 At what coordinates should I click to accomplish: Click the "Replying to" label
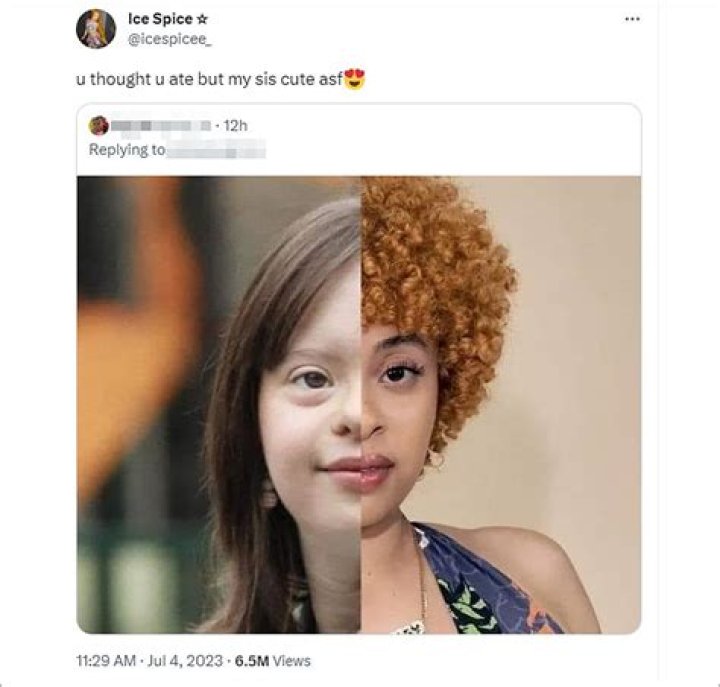pos(127,150)
